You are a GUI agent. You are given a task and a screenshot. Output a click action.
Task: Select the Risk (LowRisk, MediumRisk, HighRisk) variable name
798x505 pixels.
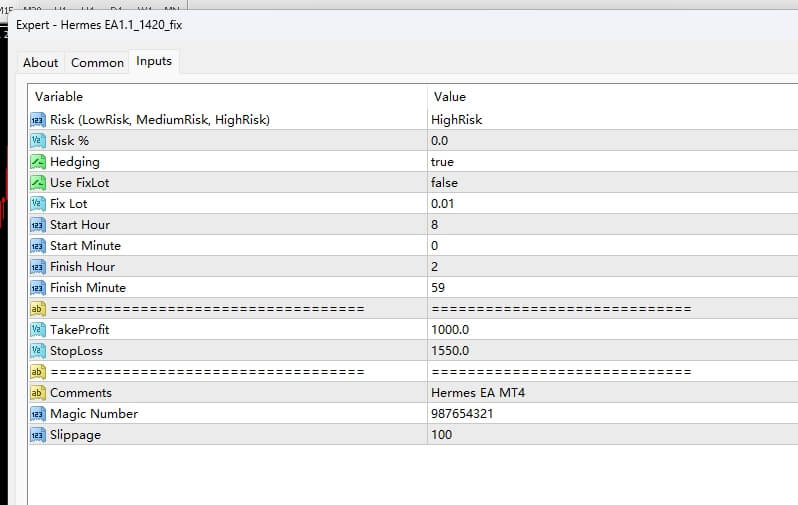[160, 120]
